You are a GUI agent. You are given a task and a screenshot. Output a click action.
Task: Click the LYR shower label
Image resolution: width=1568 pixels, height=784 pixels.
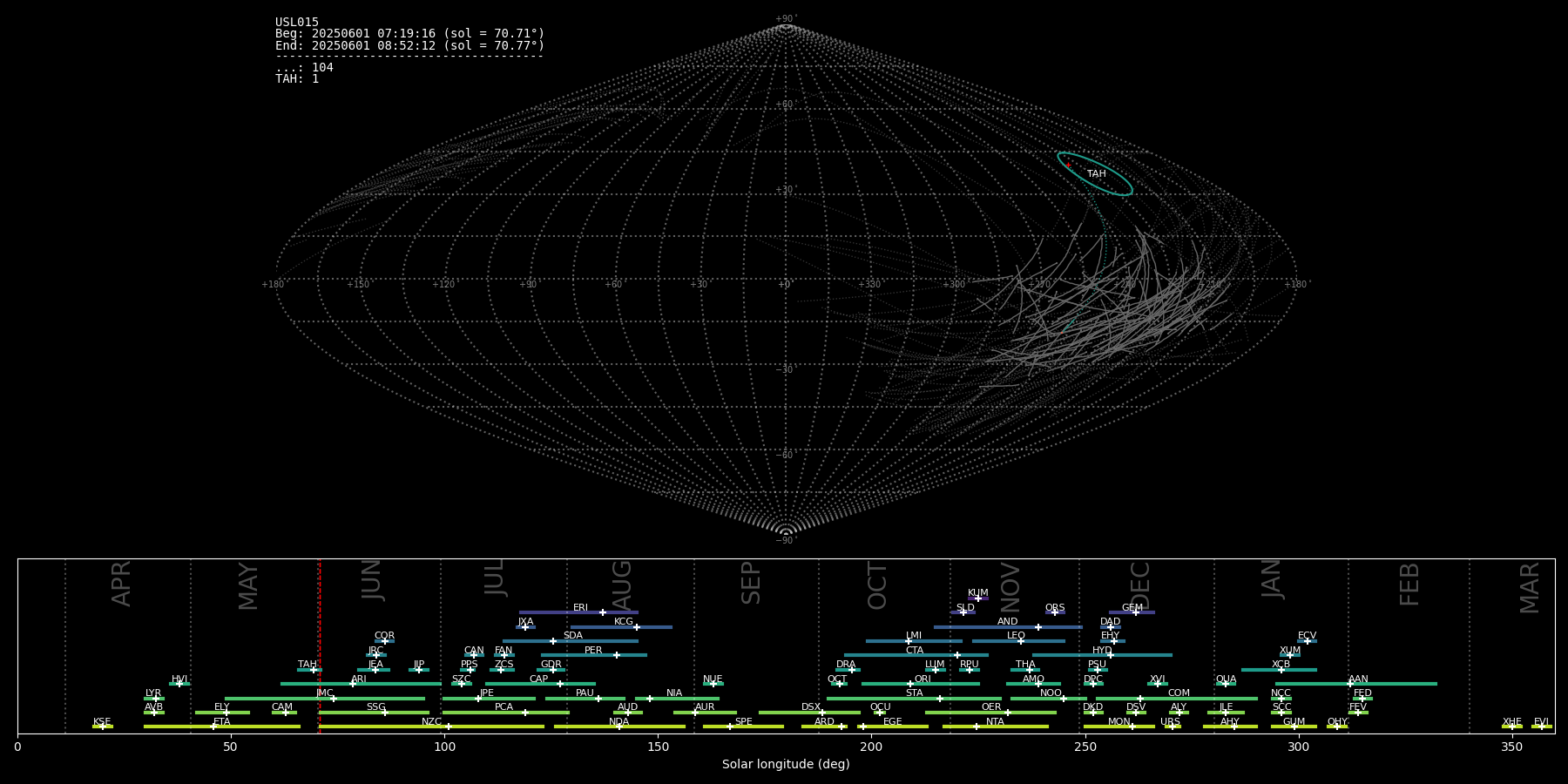pyautogui.click(x=153, y=693)
